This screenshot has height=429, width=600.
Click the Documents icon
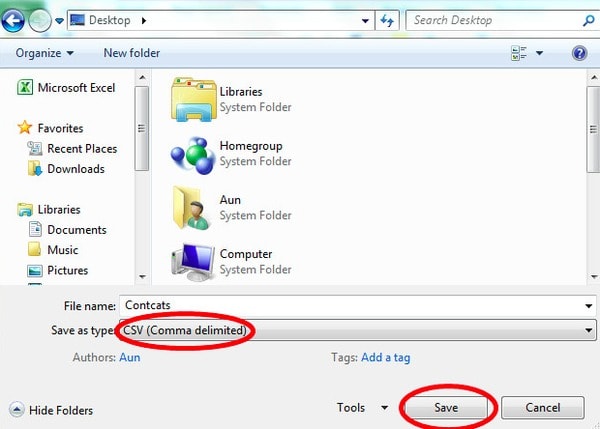click(35, 229)
